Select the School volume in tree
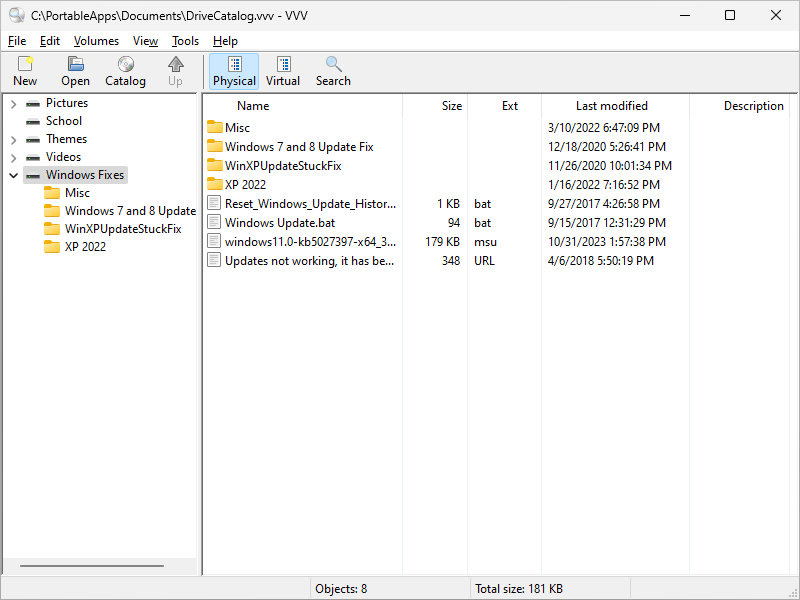Screen dimensions: 800x600 click(64, 121)
